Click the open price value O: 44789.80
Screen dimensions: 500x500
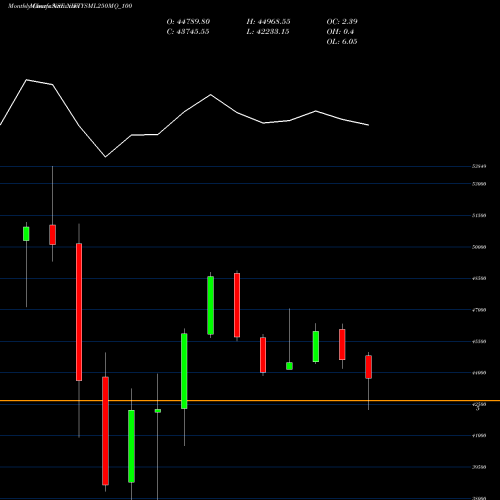(188, 22)
